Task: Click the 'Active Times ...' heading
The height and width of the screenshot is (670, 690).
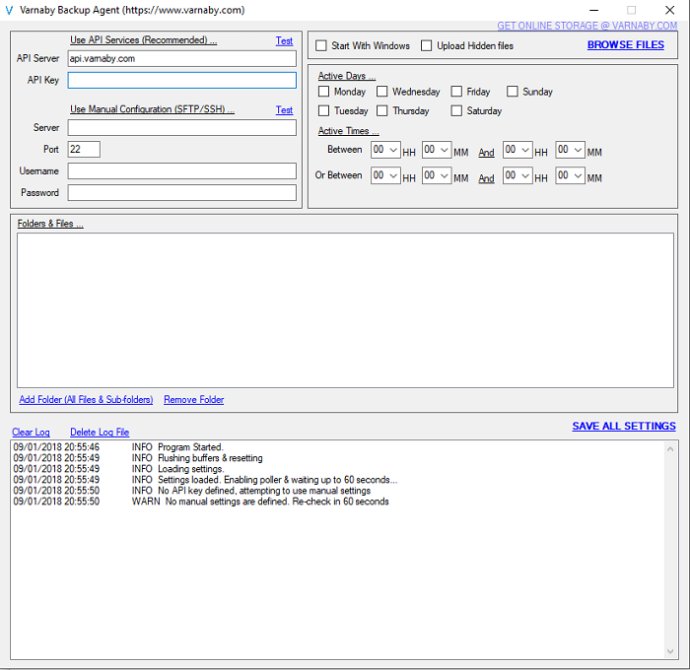Action: point(348,131)
